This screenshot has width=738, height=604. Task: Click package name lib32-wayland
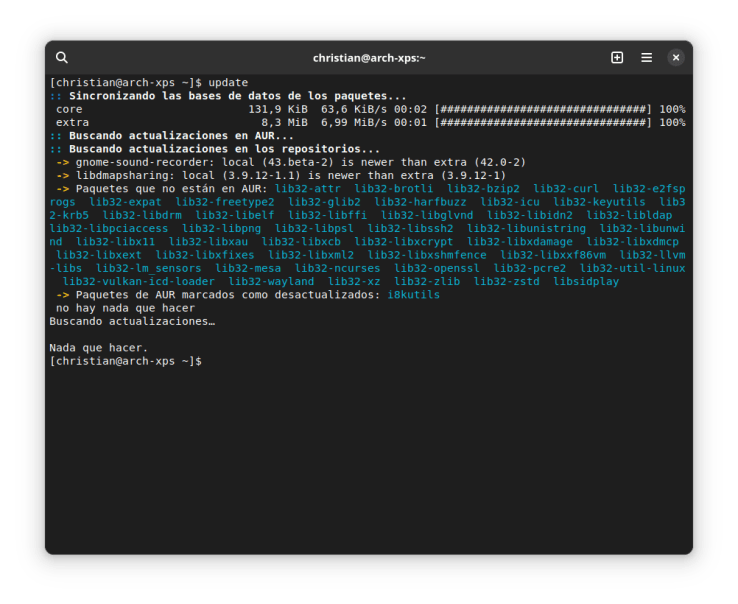coord(271,282)
